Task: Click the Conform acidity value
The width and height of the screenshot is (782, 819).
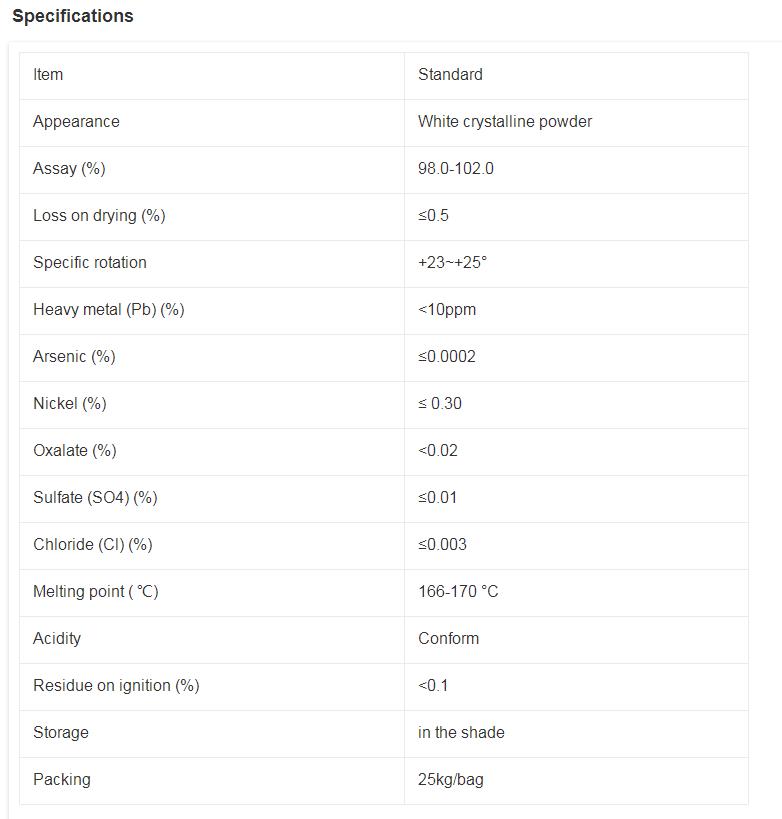Action: (x=449, y=638)
